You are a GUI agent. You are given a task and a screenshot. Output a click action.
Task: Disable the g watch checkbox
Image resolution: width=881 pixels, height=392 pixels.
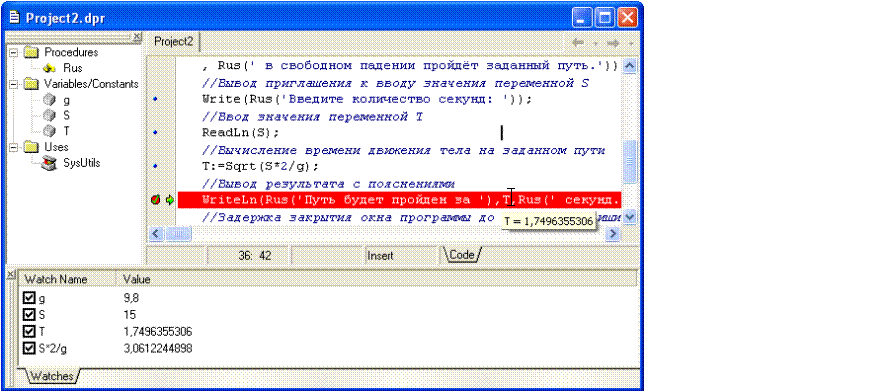(x=29, y=298)
